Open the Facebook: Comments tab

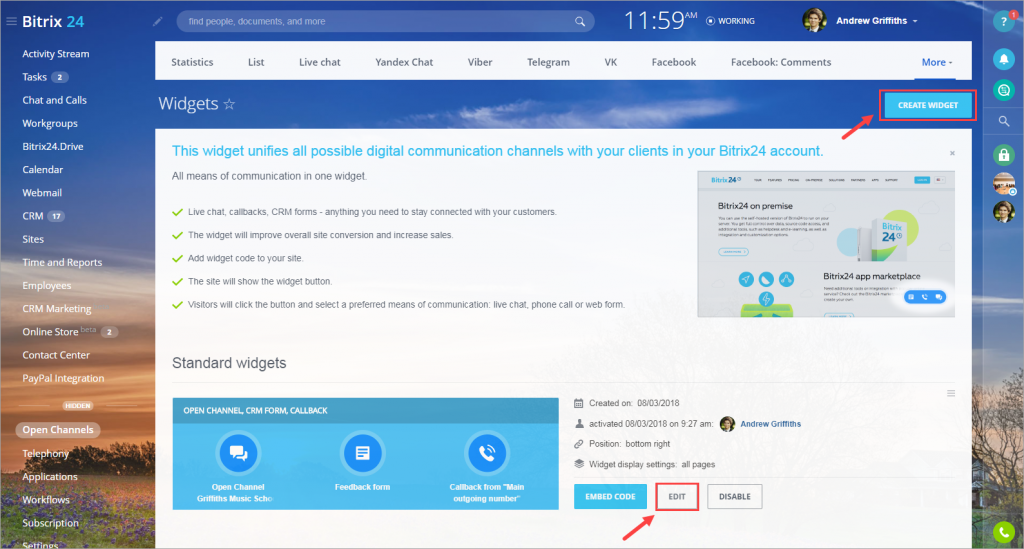(780, 62)
